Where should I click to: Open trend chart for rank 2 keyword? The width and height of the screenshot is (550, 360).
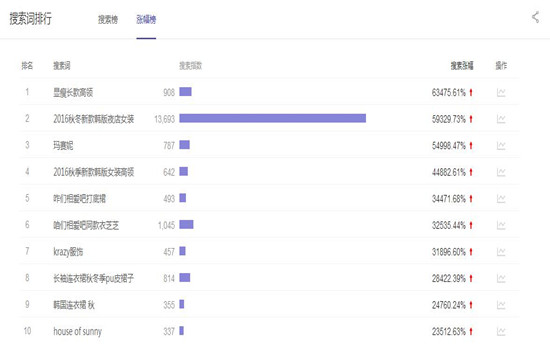pyautogui.click(x=501, y=119)
